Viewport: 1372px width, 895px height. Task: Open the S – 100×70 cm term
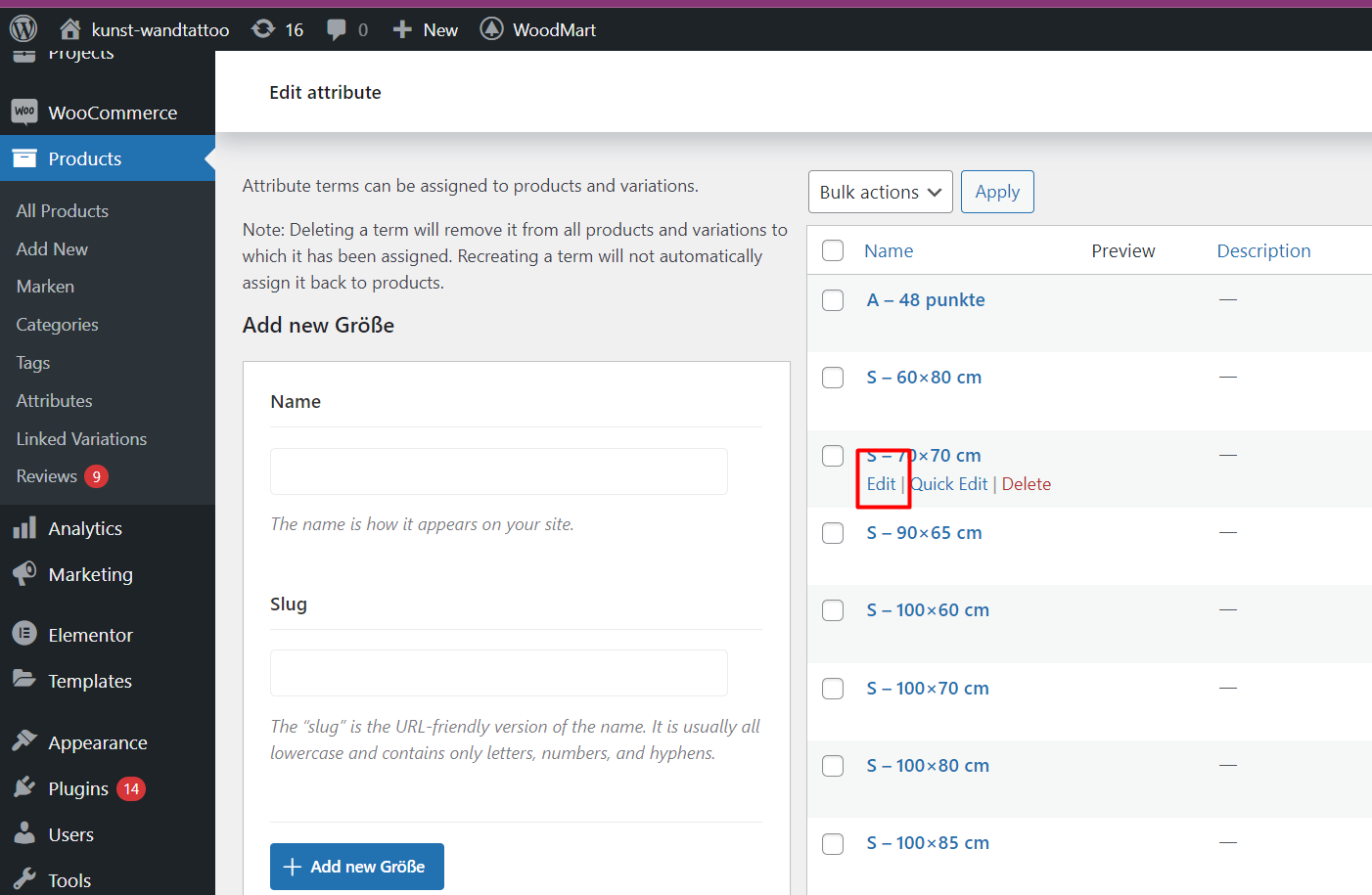click(928, 689)
